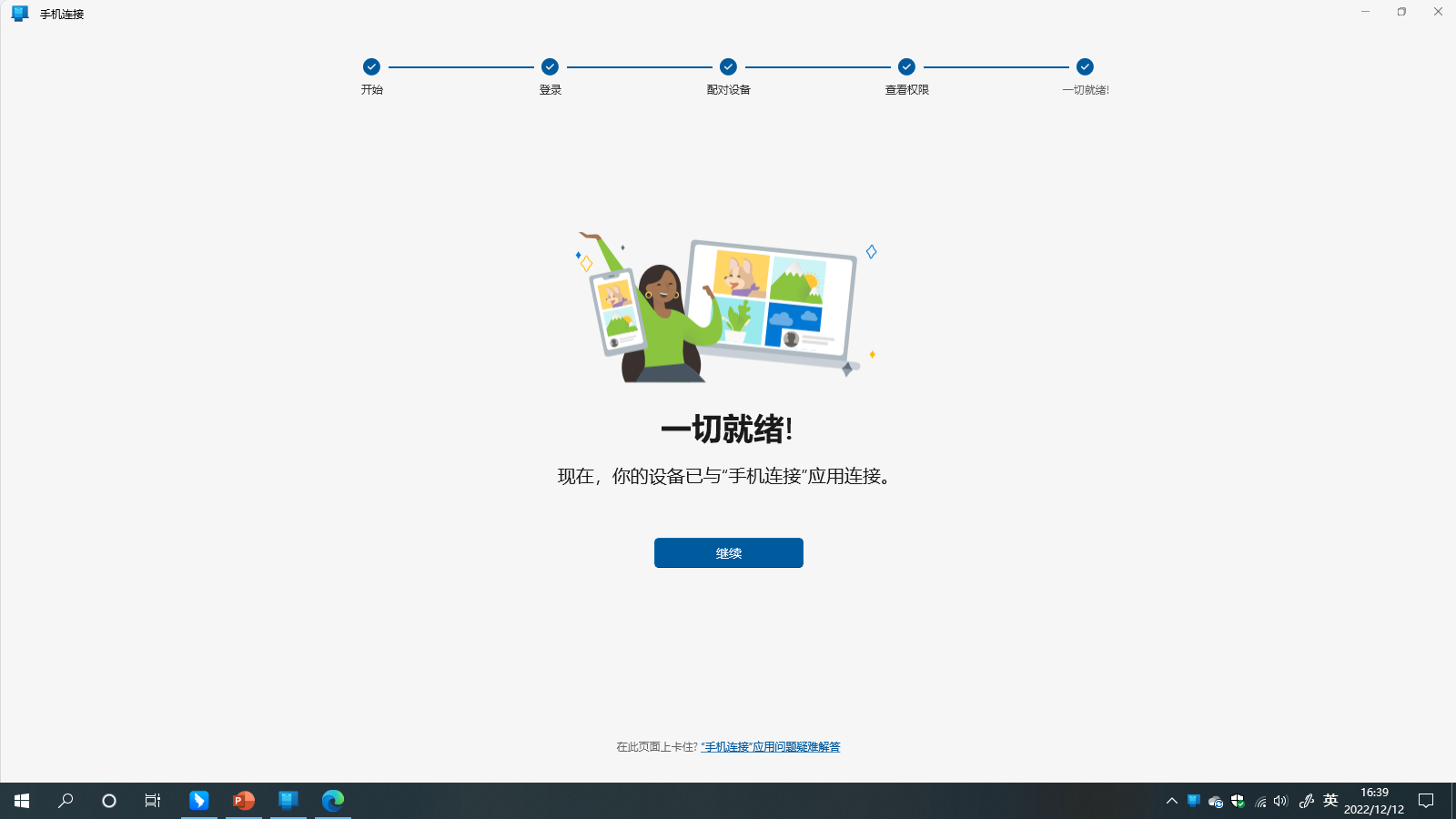This screenshot has width=1456, height=819.
Task: Click the OneDrive cloud tray icon
Action: pyautogui.click(x=1216, y=802)
